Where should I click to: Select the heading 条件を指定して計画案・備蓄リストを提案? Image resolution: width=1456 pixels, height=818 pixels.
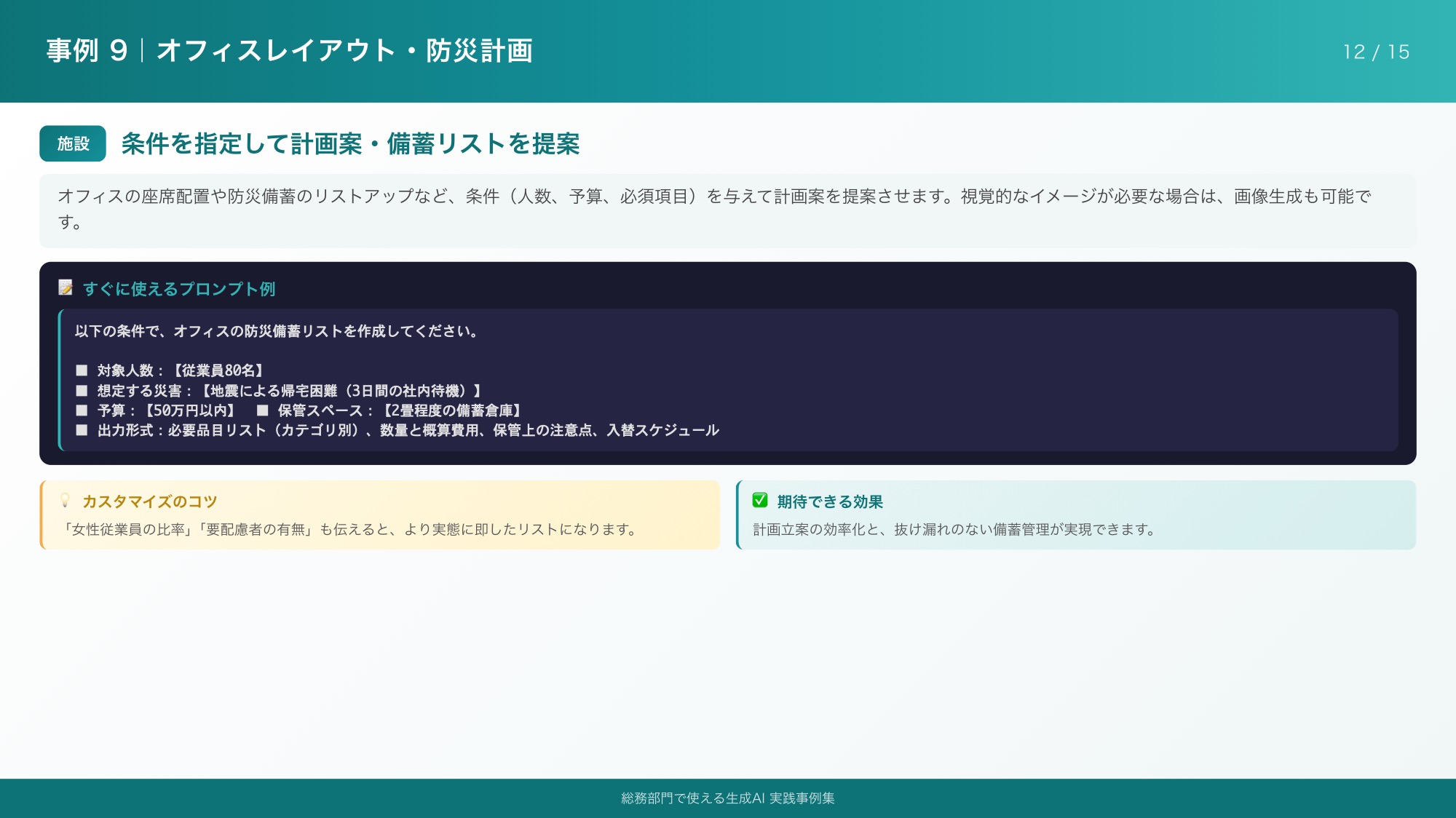[x=350, y=143]
